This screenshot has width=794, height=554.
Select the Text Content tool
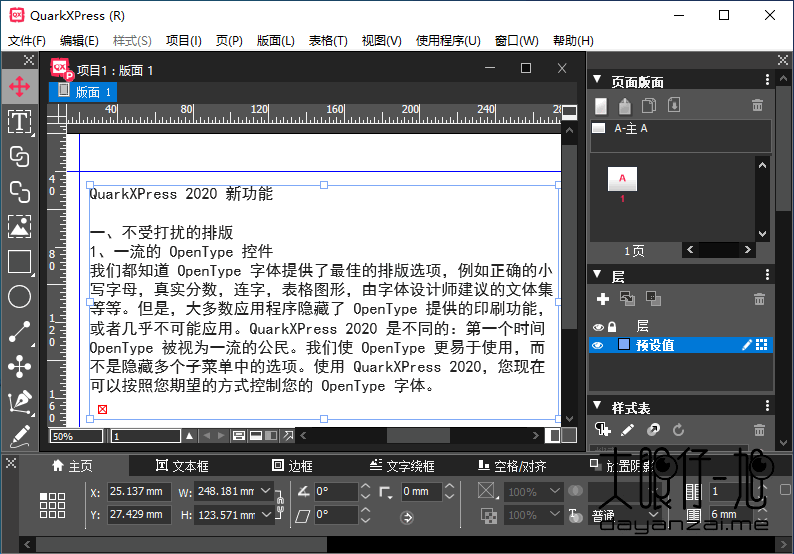(19, 122)
